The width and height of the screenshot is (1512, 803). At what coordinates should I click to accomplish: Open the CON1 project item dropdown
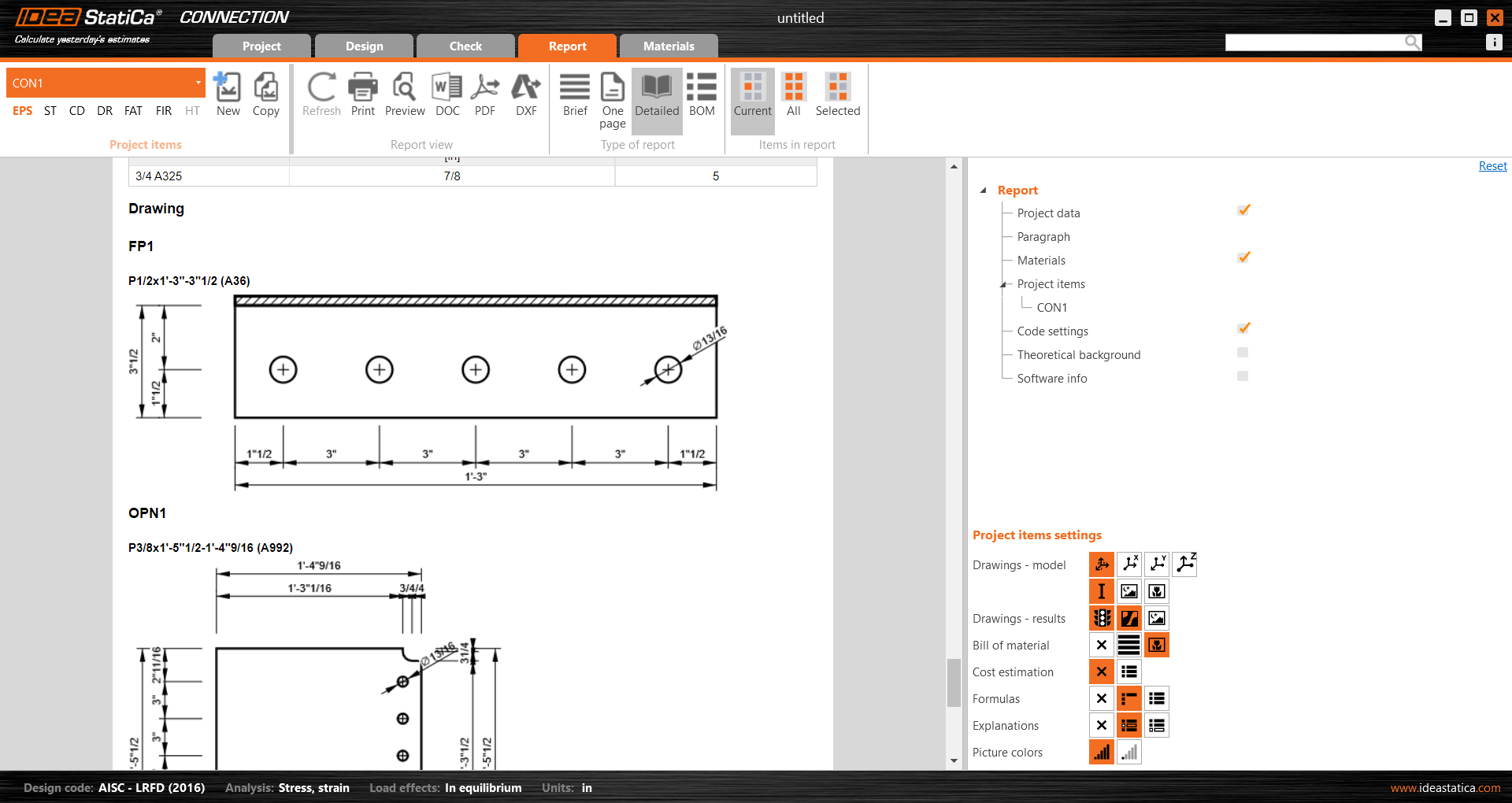[198, 83]
